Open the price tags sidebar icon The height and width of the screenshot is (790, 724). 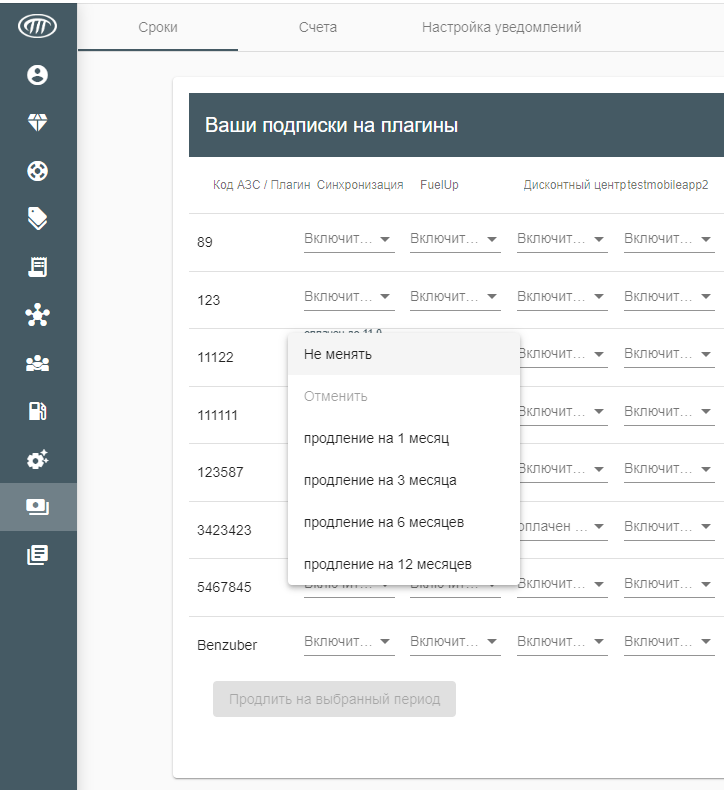click(x=37, y=219)
